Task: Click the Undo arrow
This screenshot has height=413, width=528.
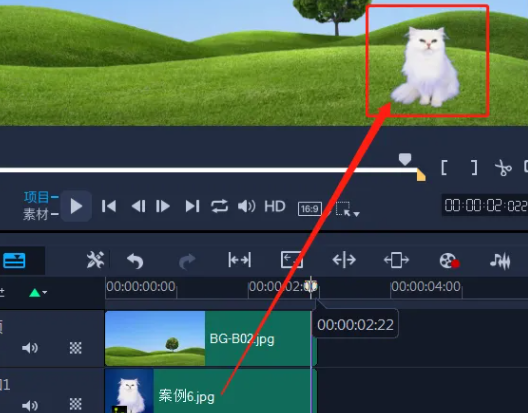Action: (135, 261)
